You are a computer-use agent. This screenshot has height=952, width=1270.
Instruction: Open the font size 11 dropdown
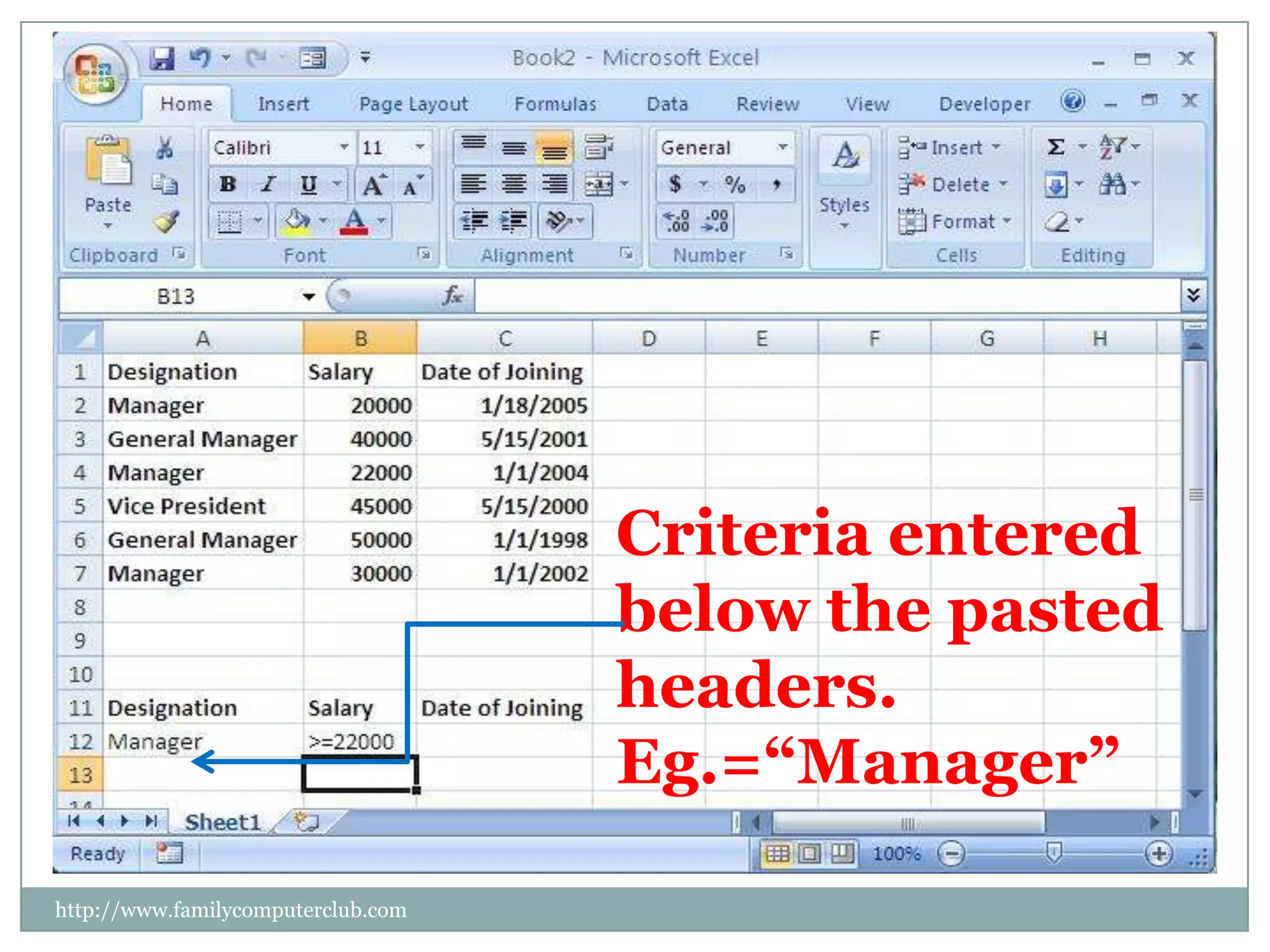420,148
